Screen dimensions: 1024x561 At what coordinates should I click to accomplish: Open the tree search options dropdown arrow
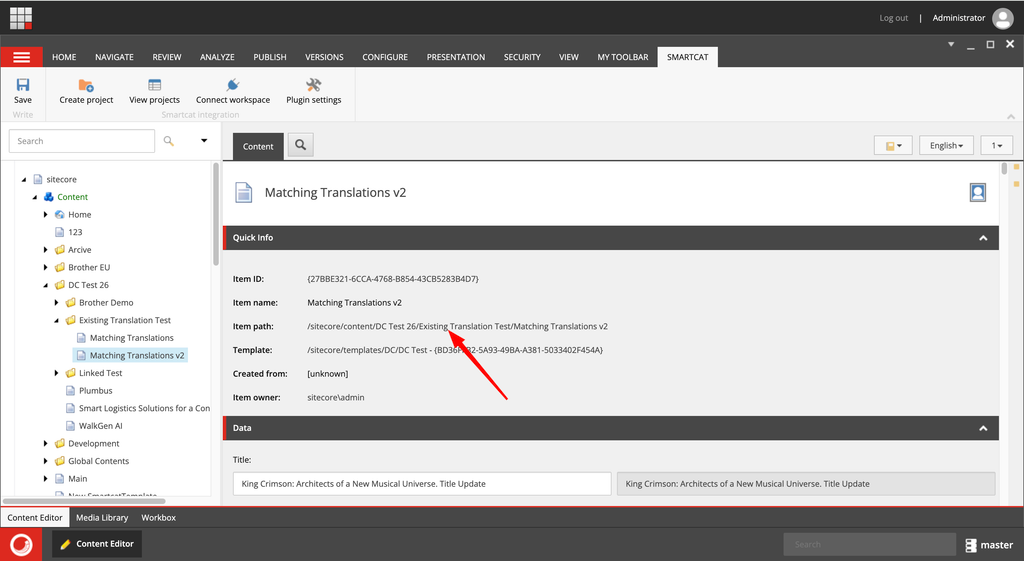click(204, 140)
